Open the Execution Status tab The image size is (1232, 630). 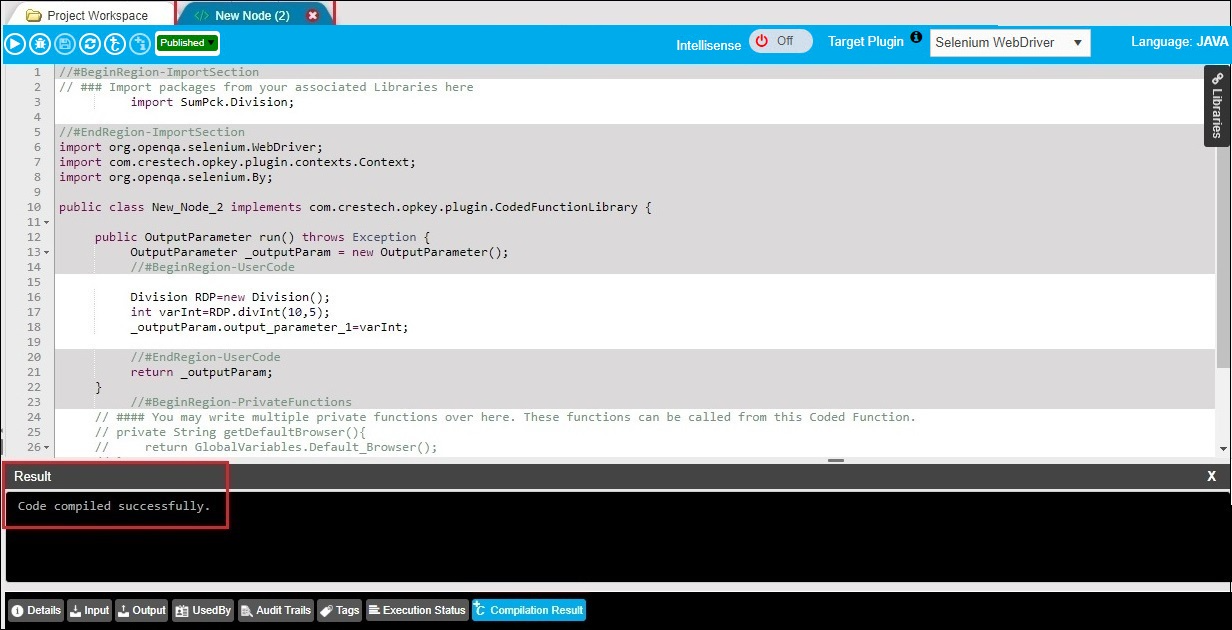417,610
